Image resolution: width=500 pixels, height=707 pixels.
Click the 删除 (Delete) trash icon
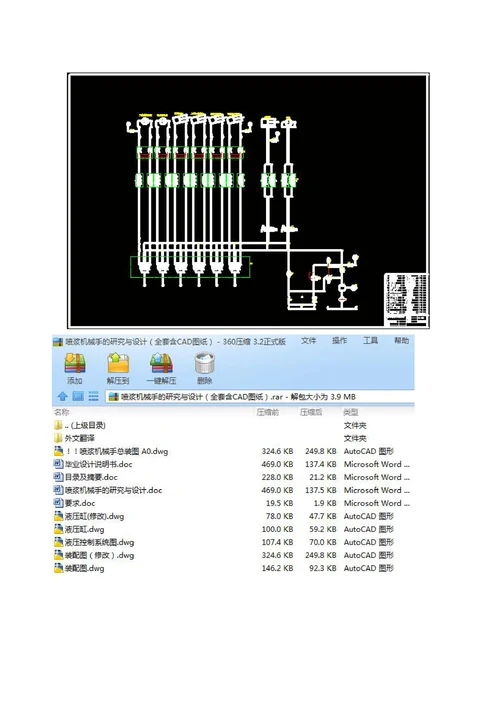(x=205, y=363)
